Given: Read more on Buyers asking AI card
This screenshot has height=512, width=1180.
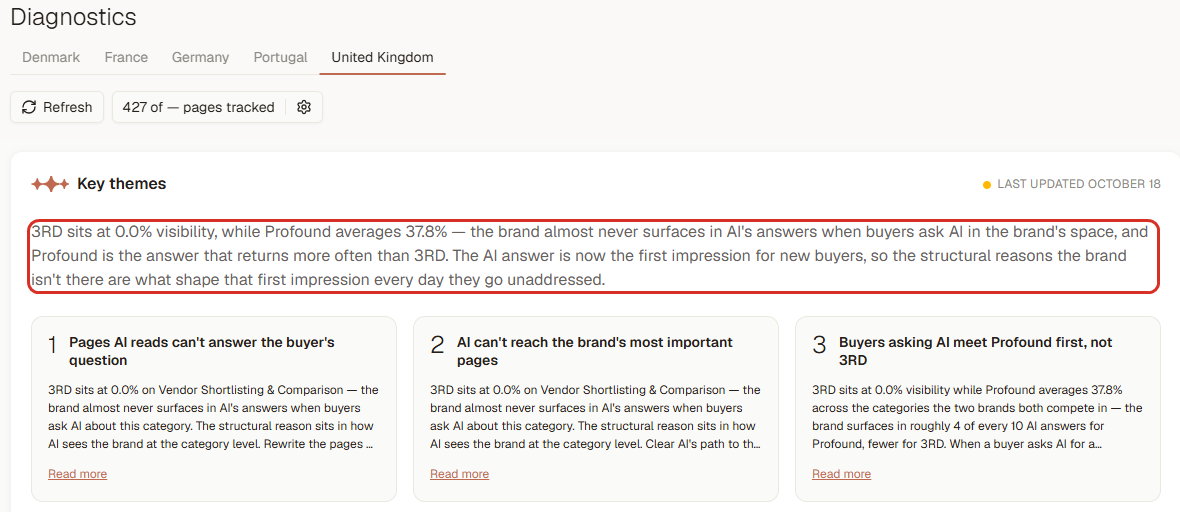Looking at the screenshot, I should coord(841,474).
